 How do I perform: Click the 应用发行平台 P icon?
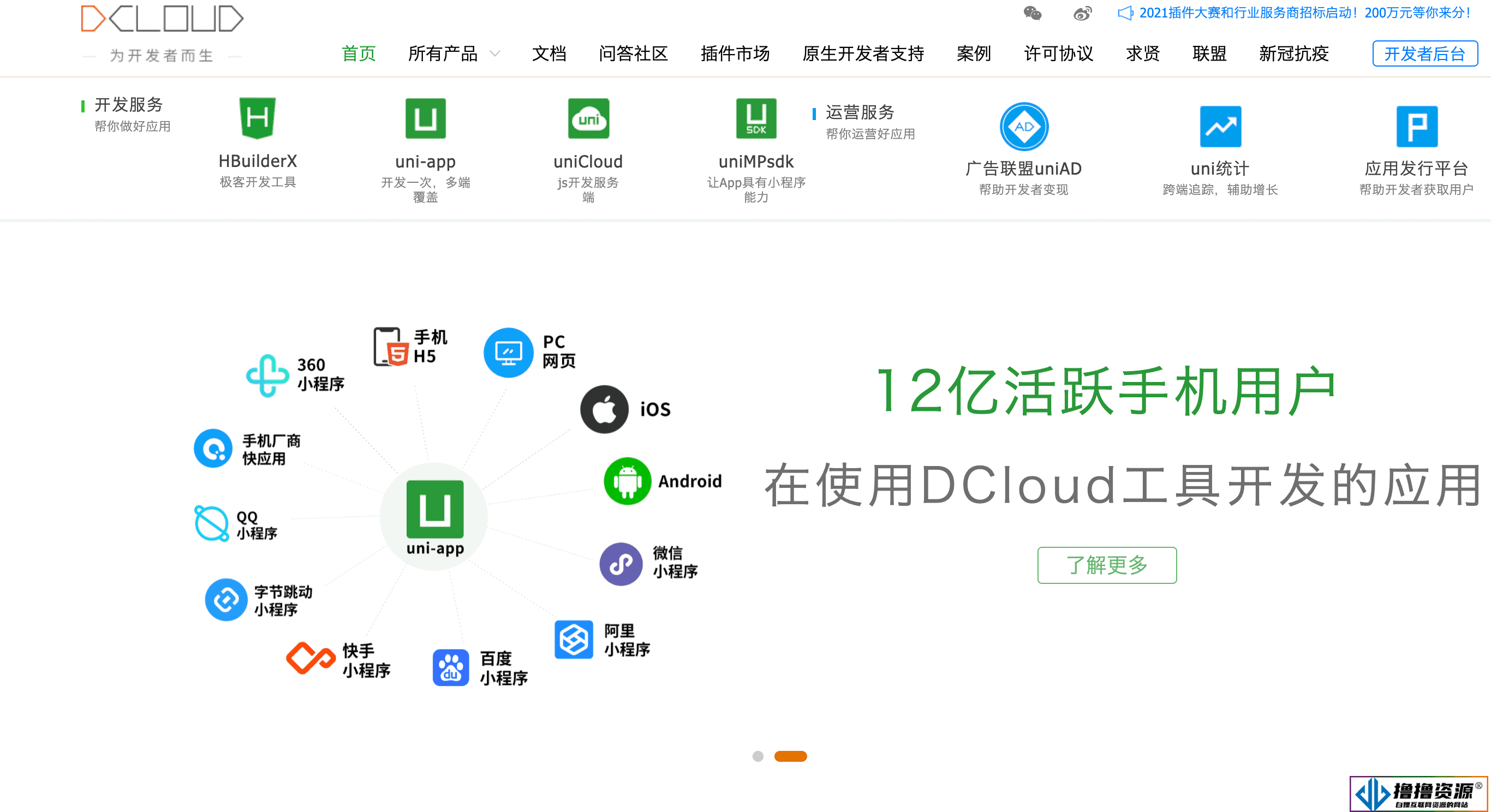[1416, 126]
